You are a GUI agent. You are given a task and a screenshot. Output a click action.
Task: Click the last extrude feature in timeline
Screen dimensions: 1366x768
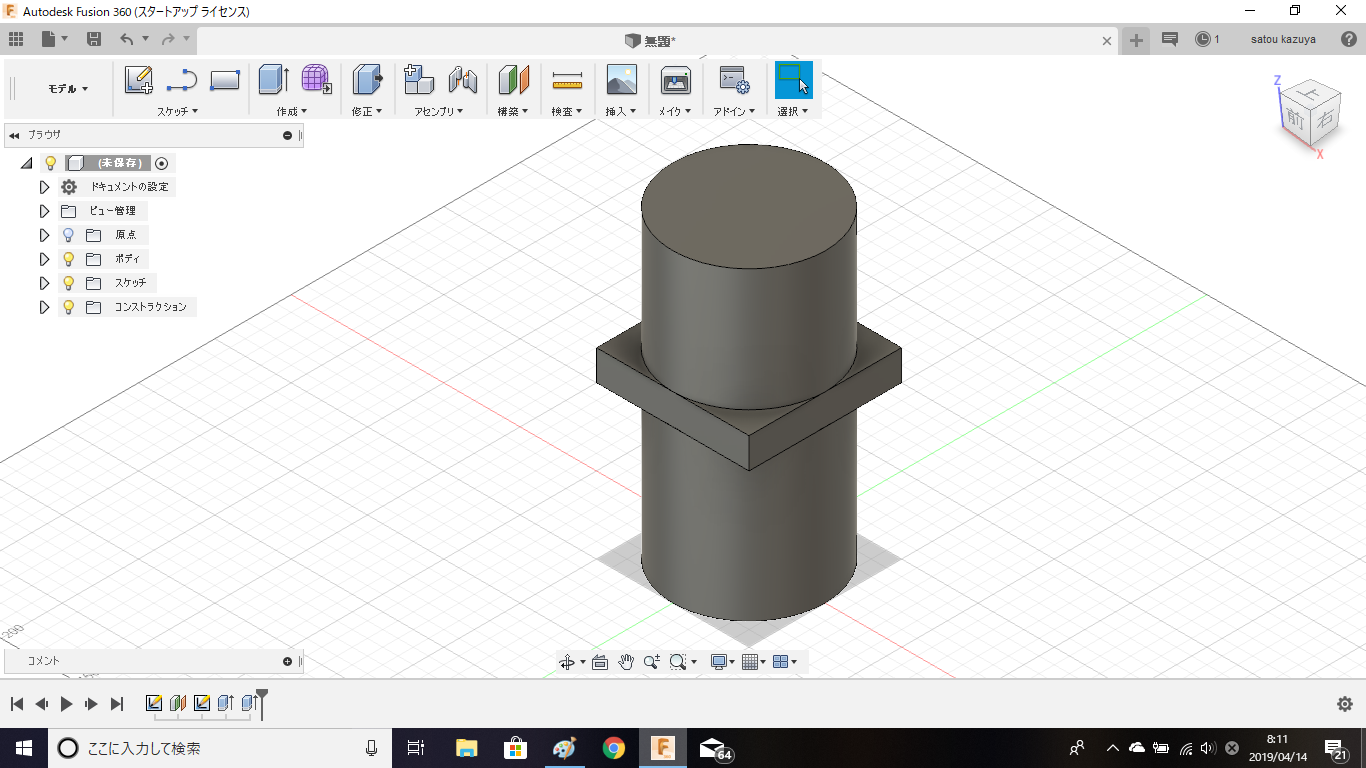[249, 703]
